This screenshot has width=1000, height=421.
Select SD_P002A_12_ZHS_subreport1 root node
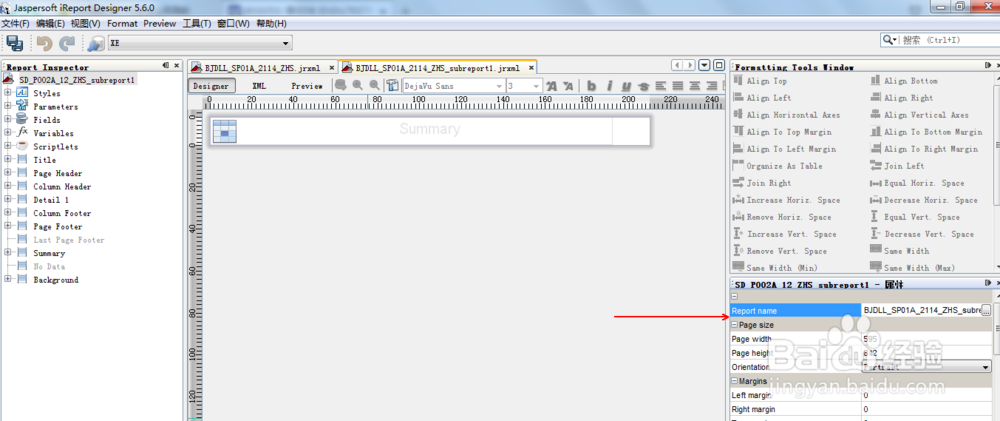click(x=76, y=80)
